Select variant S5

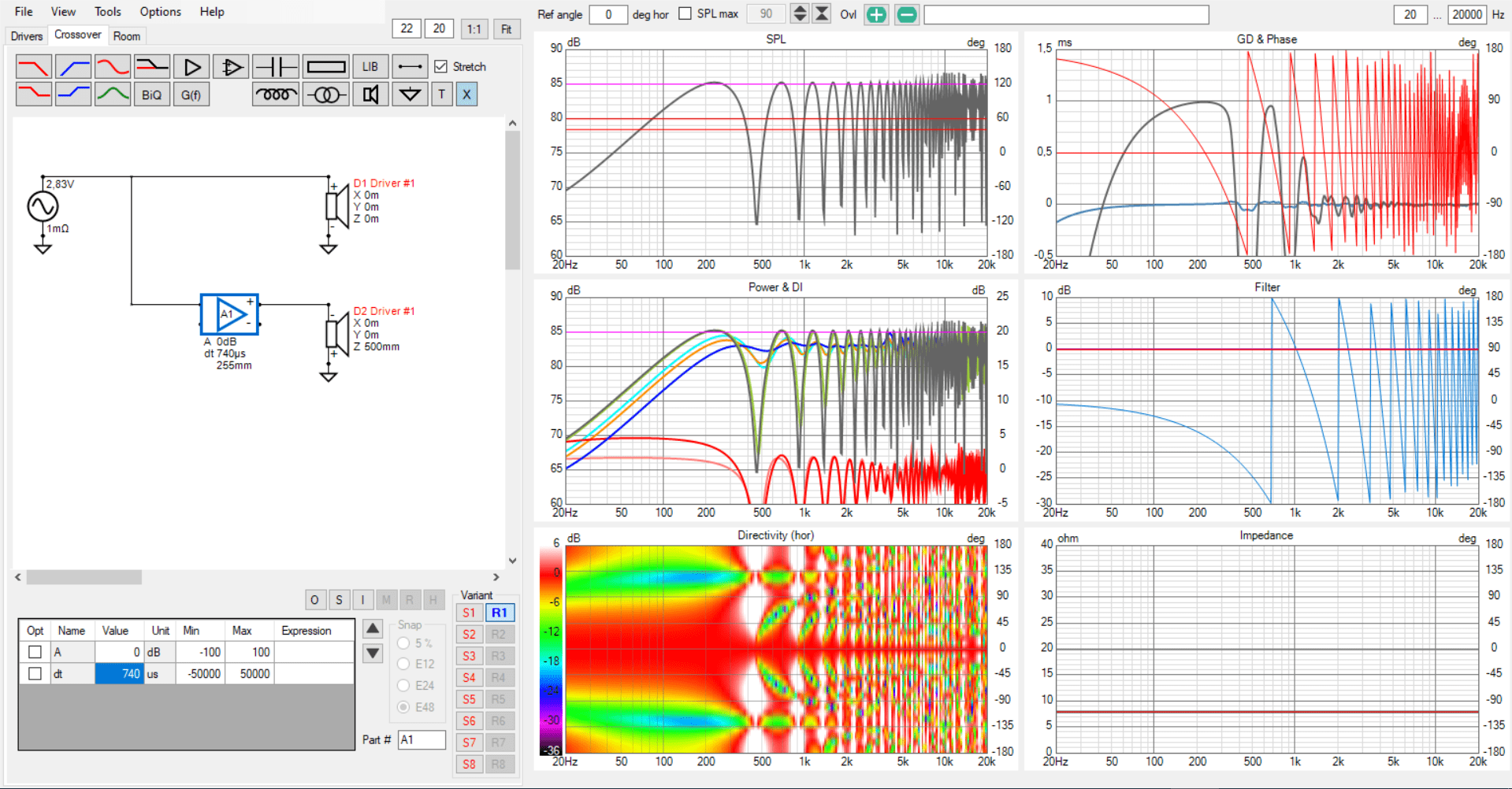[x=470, y=698]
